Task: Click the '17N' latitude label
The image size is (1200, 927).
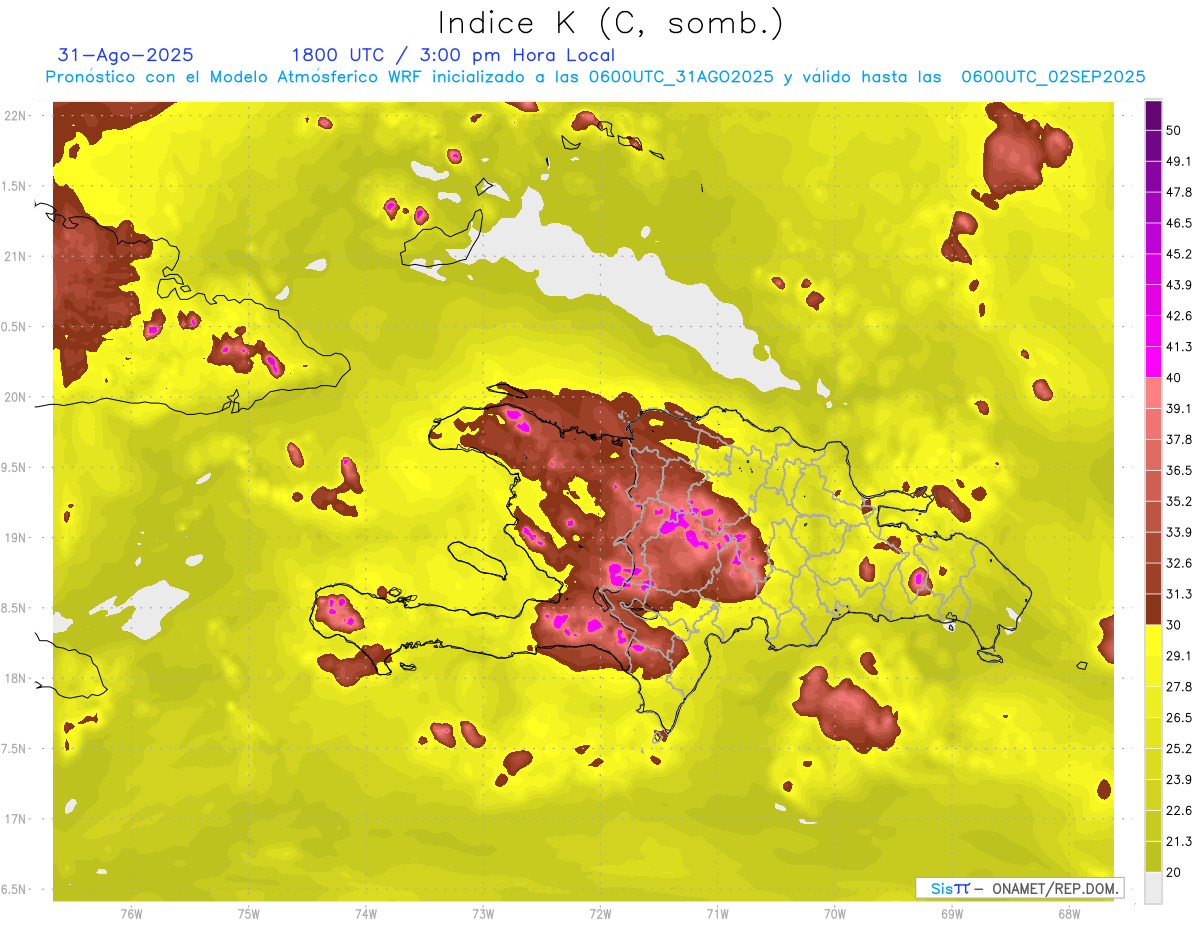Action: coord(15,819)
